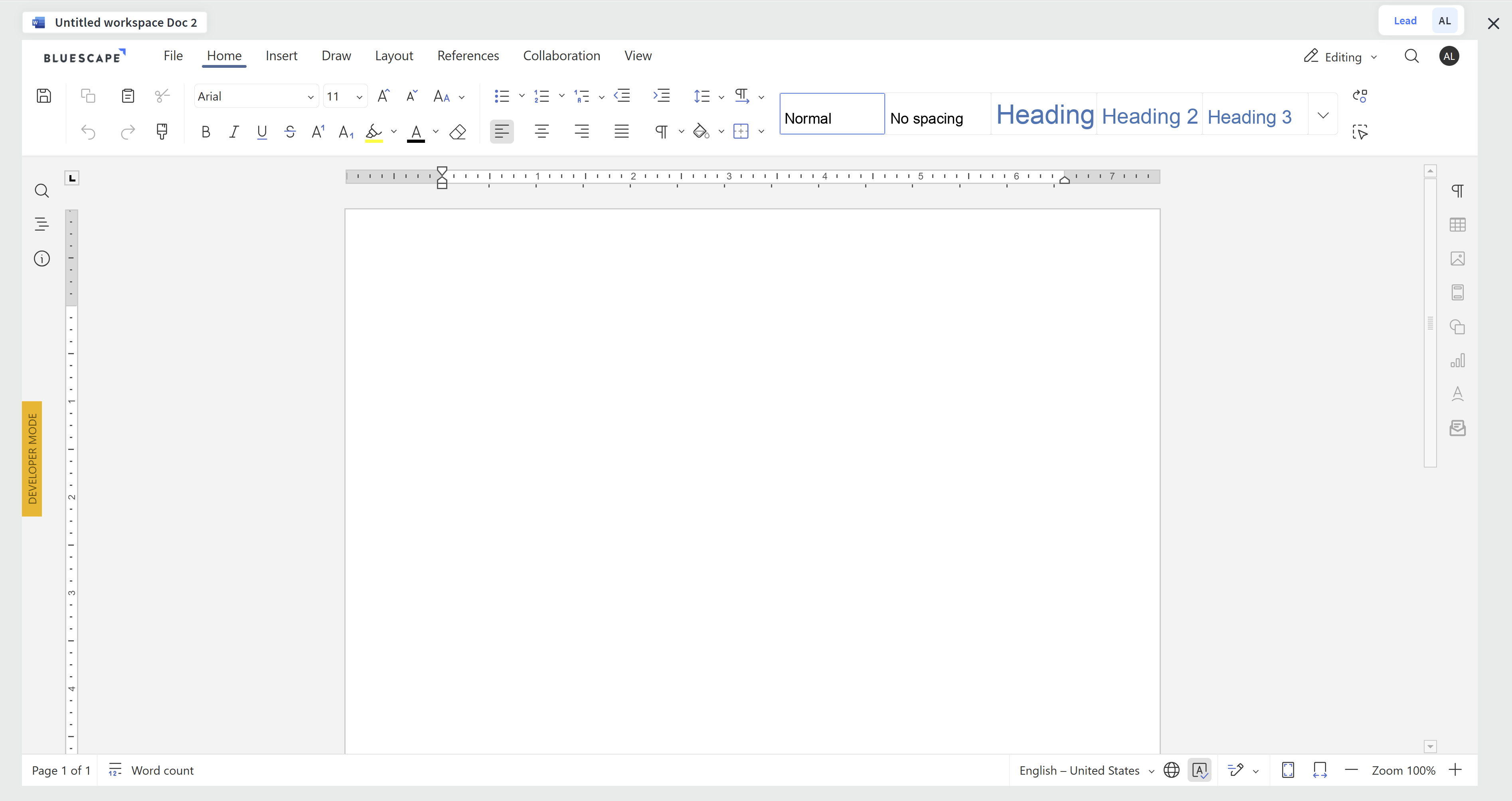Toggle spell checking in status bar

tap(1199, 770)
